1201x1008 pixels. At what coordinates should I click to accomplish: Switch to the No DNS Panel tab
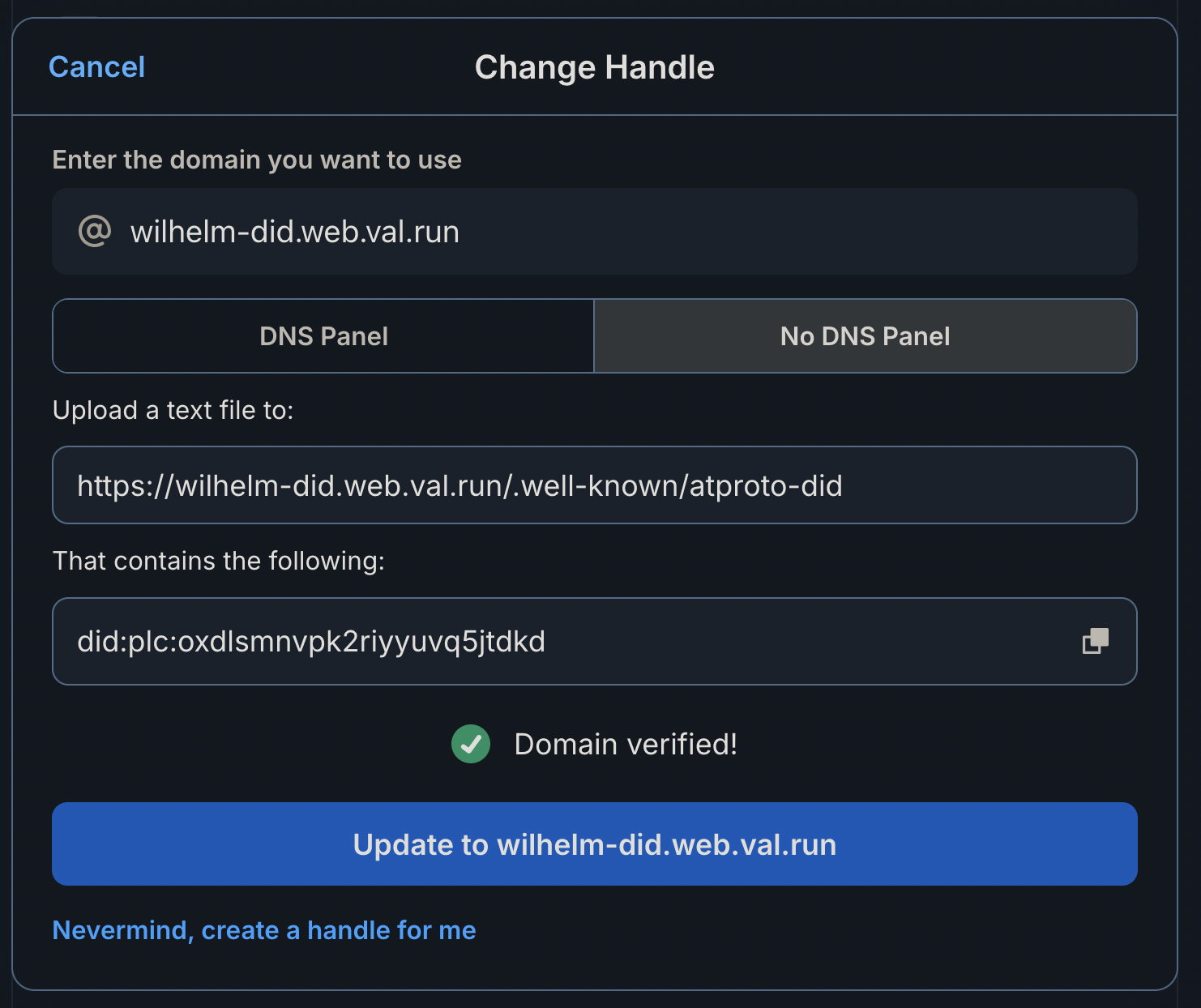point(865,336)
